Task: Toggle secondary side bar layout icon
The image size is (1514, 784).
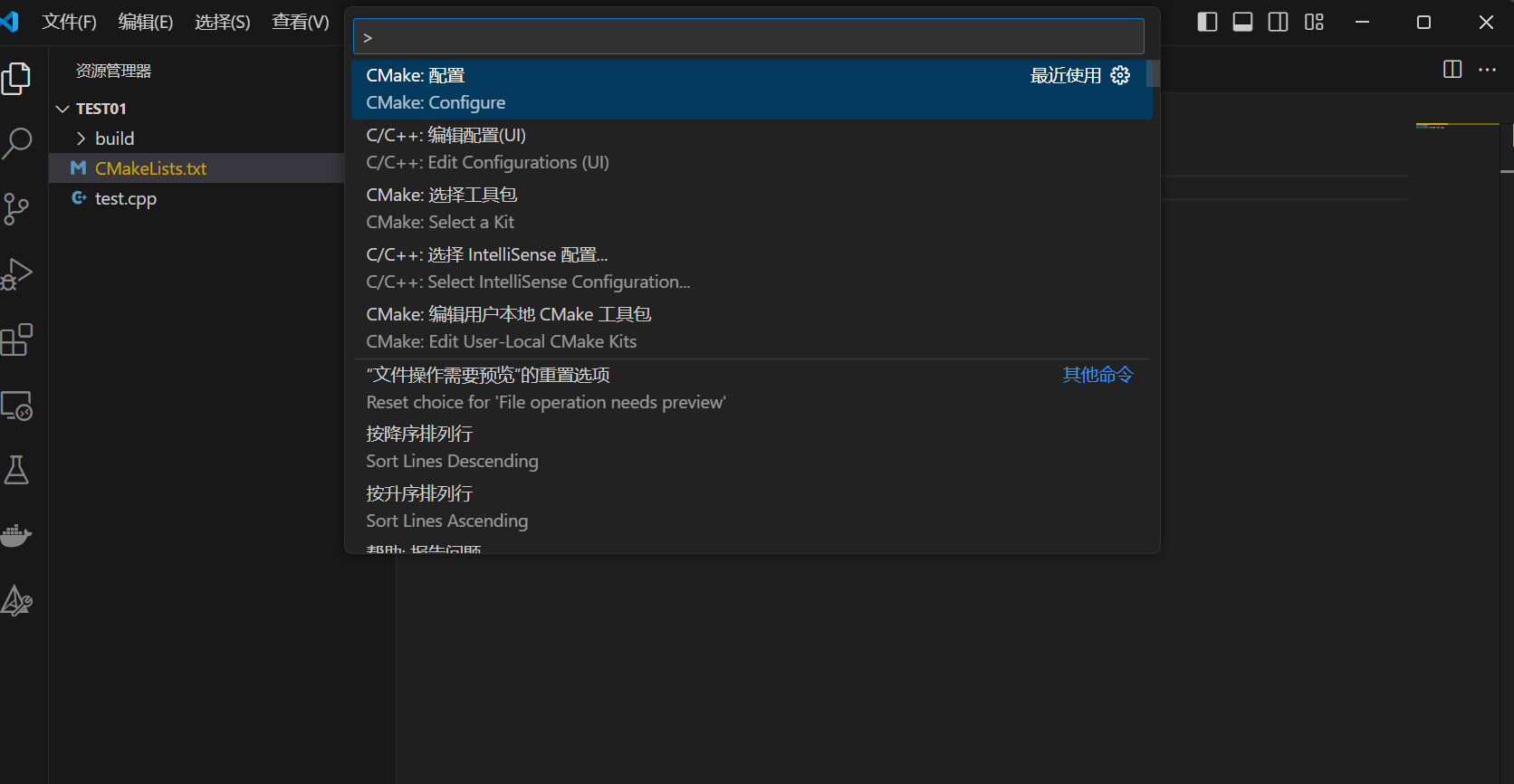Action: pyautogui.click(x=1278, y=22)
